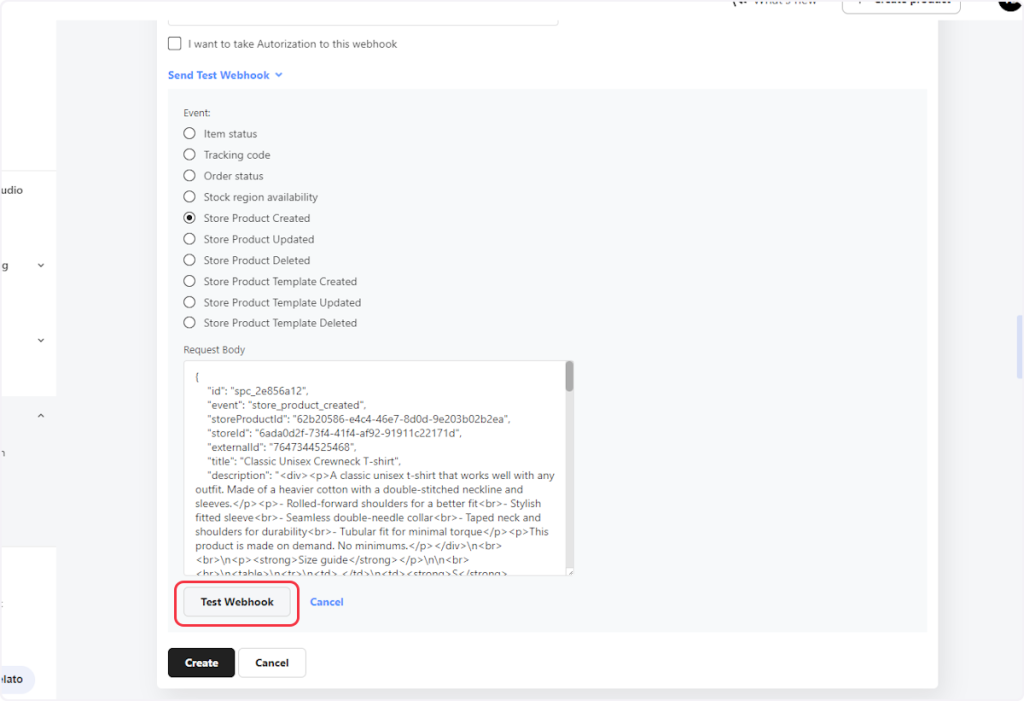Click the Request Body scrollbar thumb
Screen dimensions: 1024x701
(x=569, y=377)
